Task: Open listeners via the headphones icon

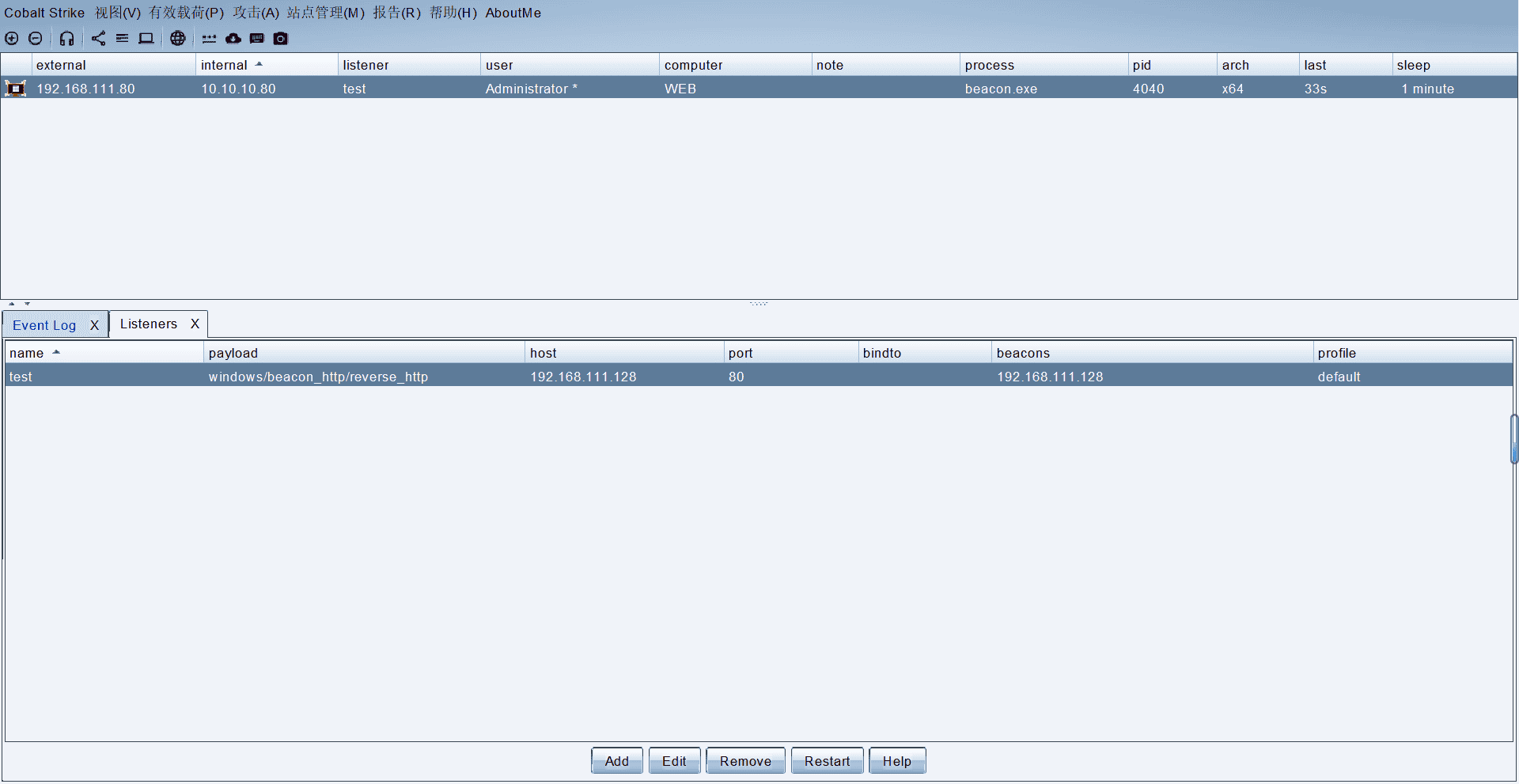Action: click(67, 39)
